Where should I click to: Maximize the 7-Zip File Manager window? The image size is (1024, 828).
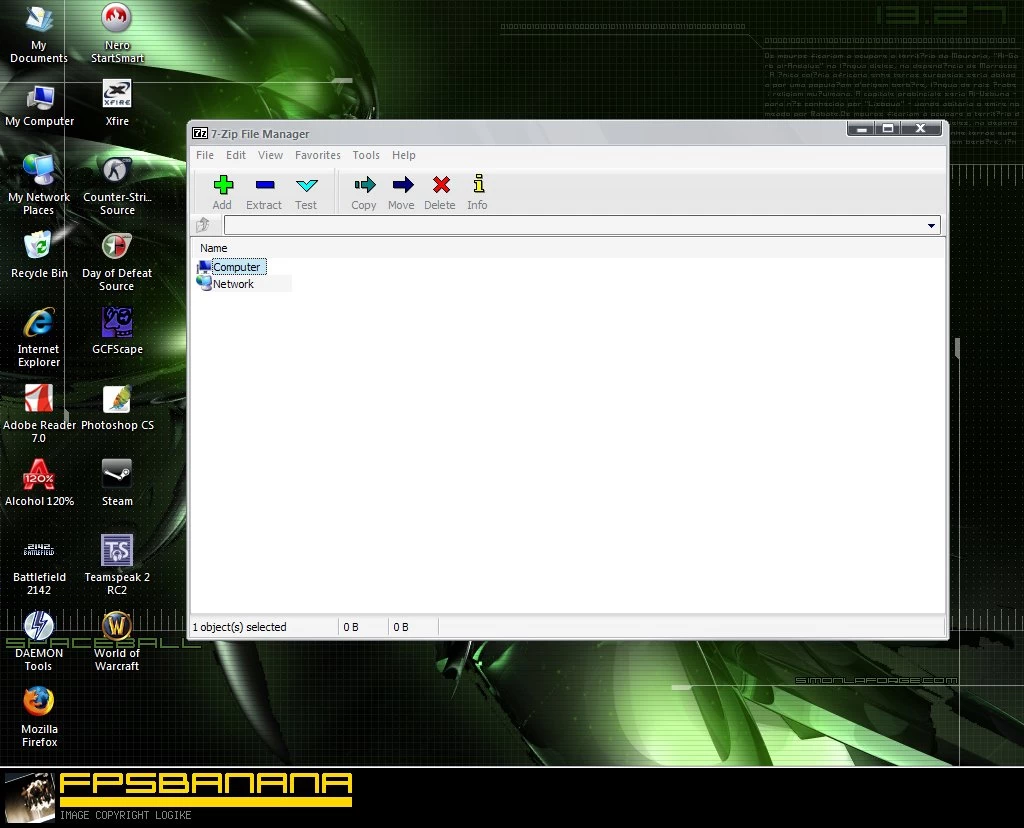pos(888,129)
